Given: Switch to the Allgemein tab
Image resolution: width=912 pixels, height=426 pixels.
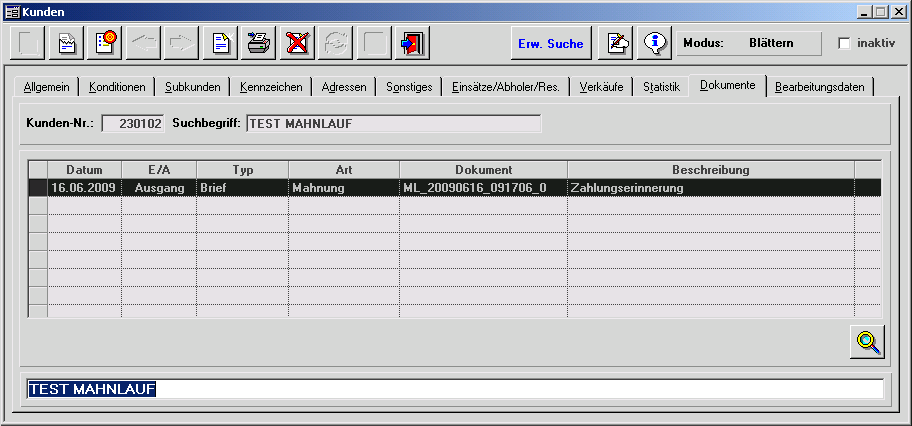Looking at the screenshot, I should [x=47, y=87].
